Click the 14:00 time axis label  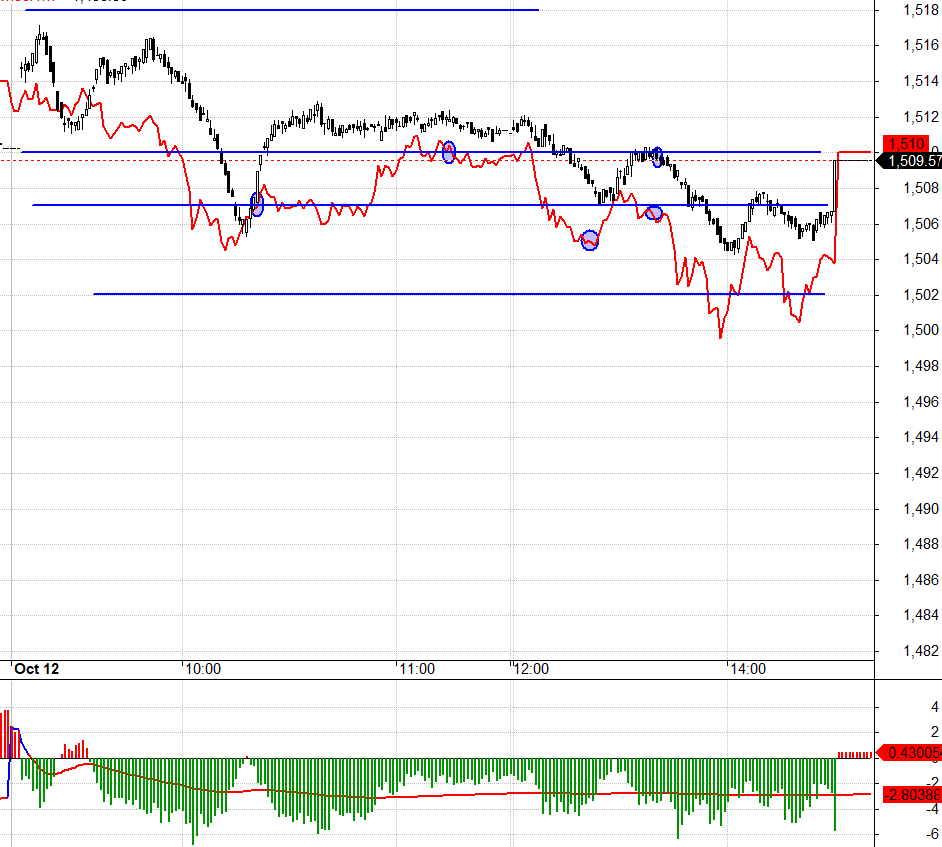[x=747, y=669]
